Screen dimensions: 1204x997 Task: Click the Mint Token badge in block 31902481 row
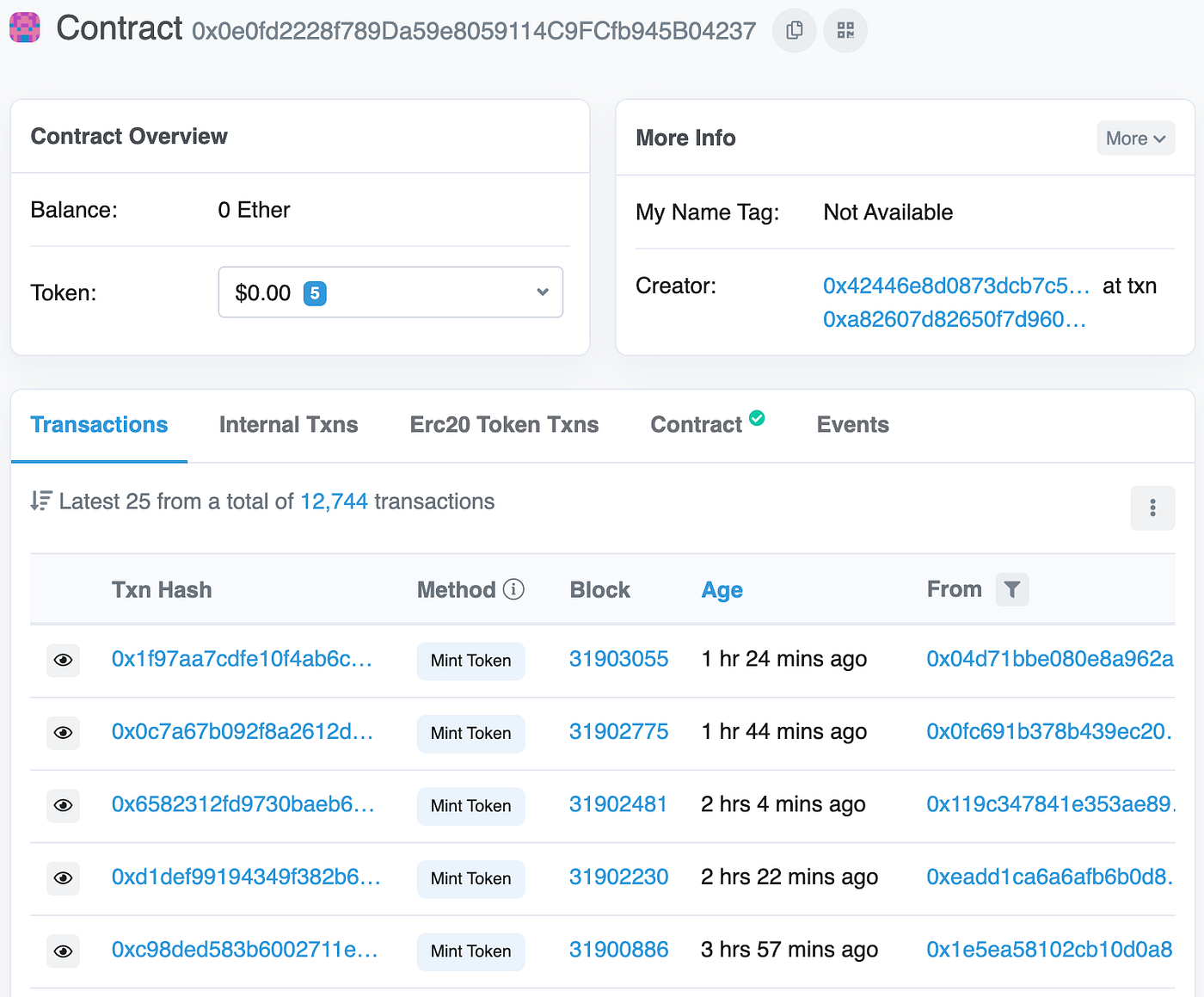click(470, 806)
